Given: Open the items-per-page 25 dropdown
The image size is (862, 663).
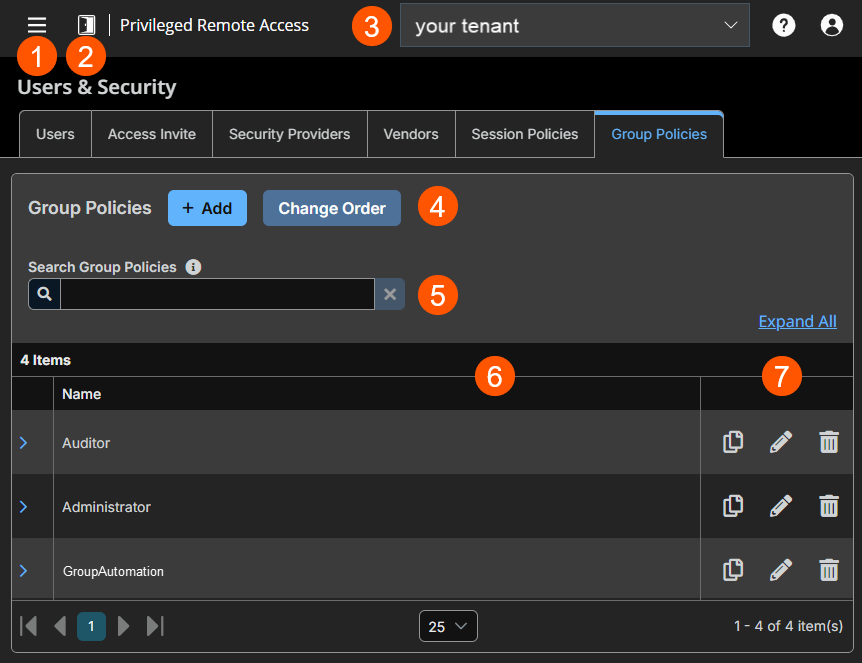Looking at the screenshot, I should (x=448, y=626).
